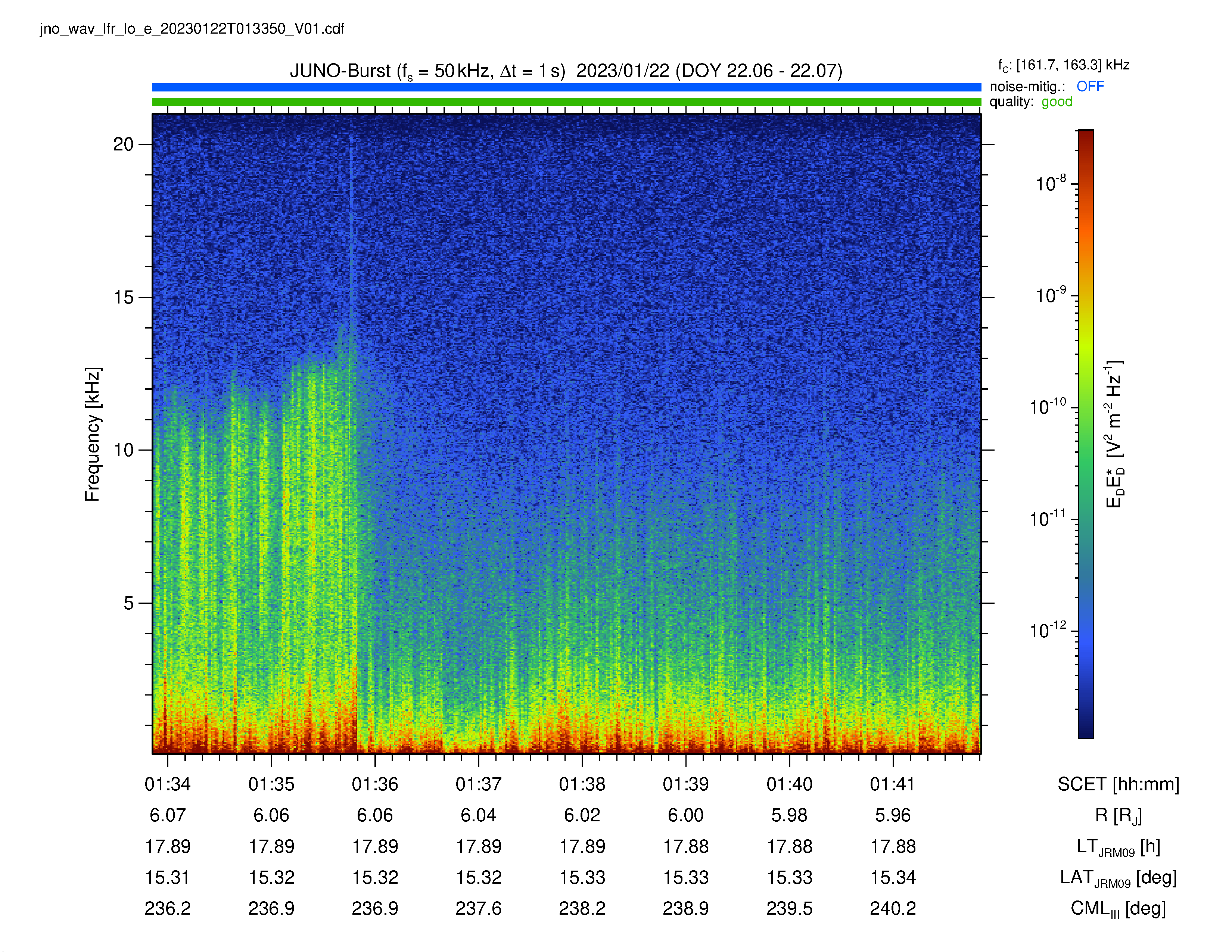Click the R value 6.02

[582, 815]
